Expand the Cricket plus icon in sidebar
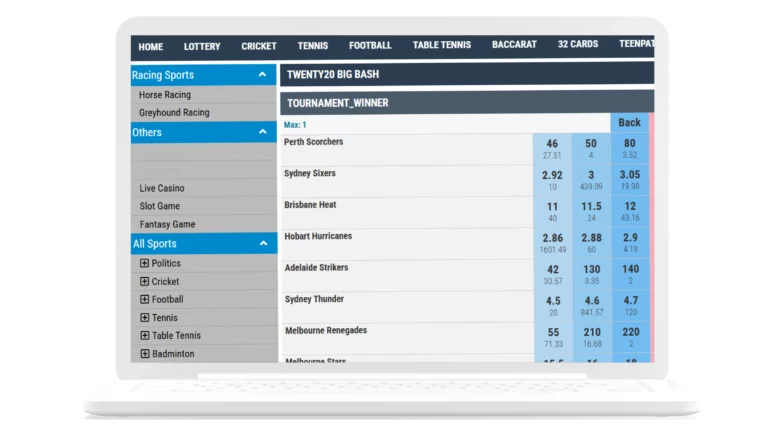 [144, 281]
